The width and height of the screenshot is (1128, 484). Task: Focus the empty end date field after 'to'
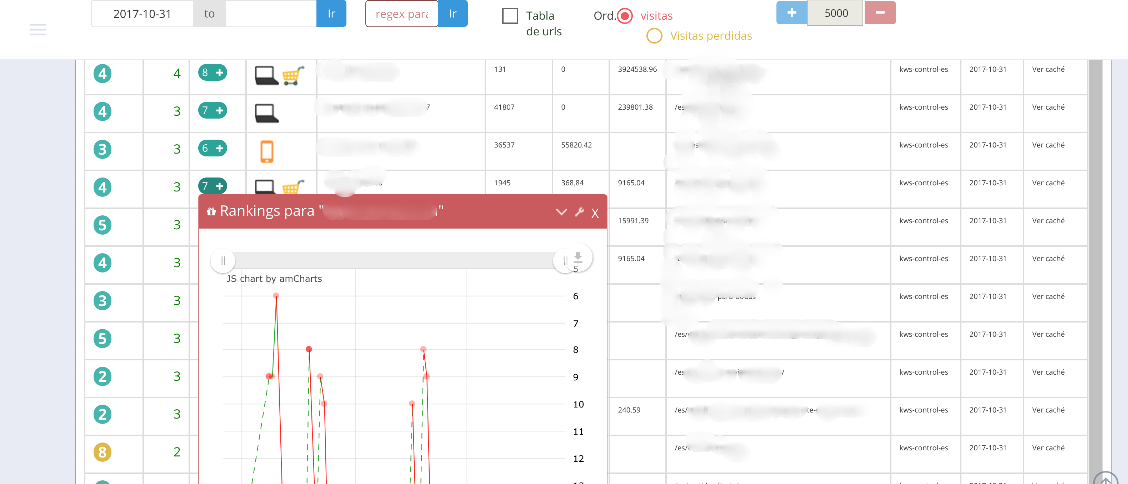[x=270, y=14]
